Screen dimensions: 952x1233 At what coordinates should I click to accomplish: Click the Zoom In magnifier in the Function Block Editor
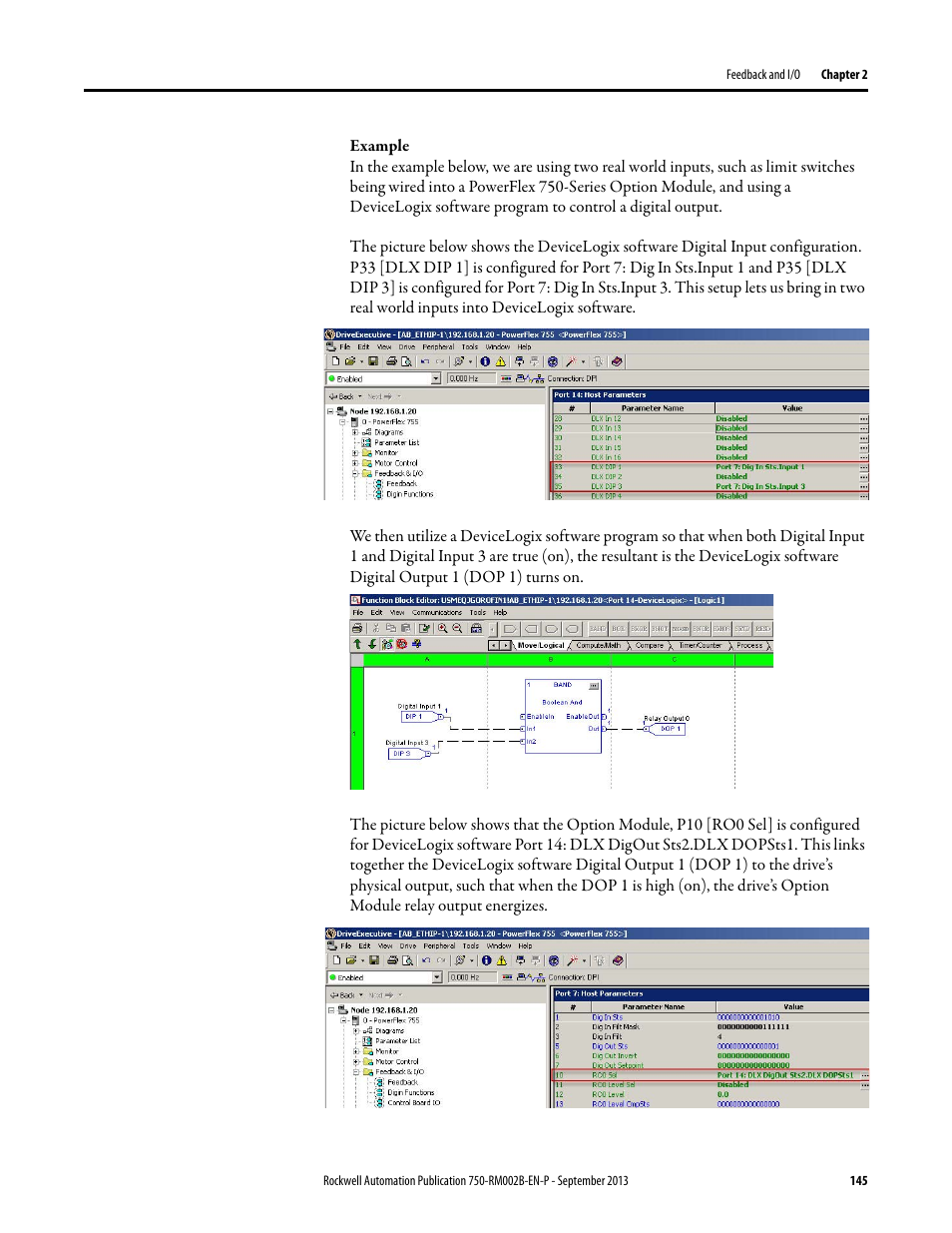coord(442,628)
